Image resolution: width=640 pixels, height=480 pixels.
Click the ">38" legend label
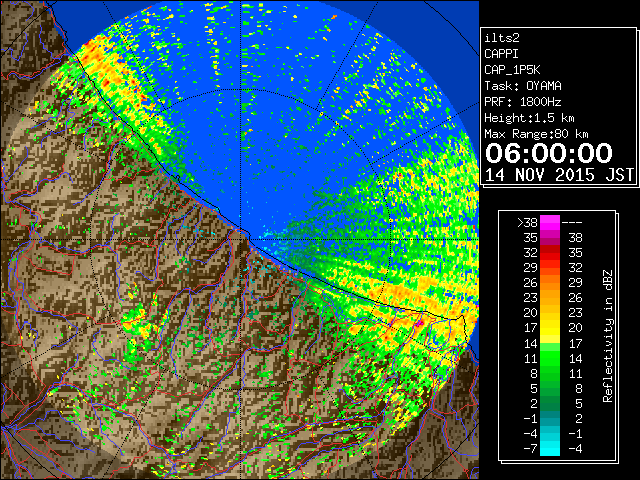point(527,223)
